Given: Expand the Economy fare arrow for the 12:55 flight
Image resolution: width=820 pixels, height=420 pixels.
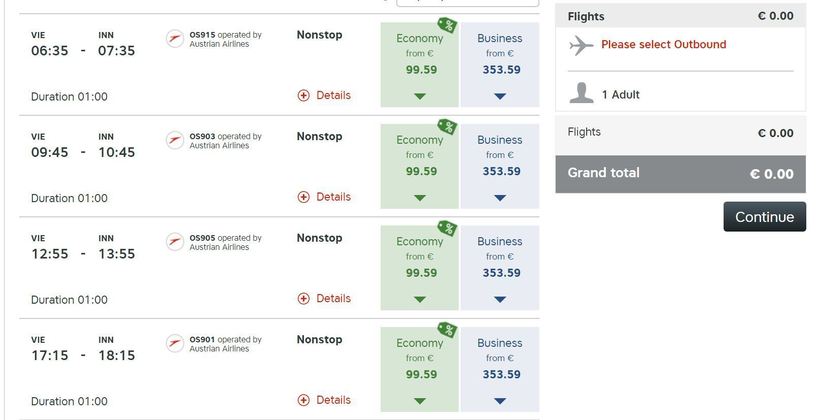Looking at the screenshot, I should pyautogui.click(x=420, y=299).
